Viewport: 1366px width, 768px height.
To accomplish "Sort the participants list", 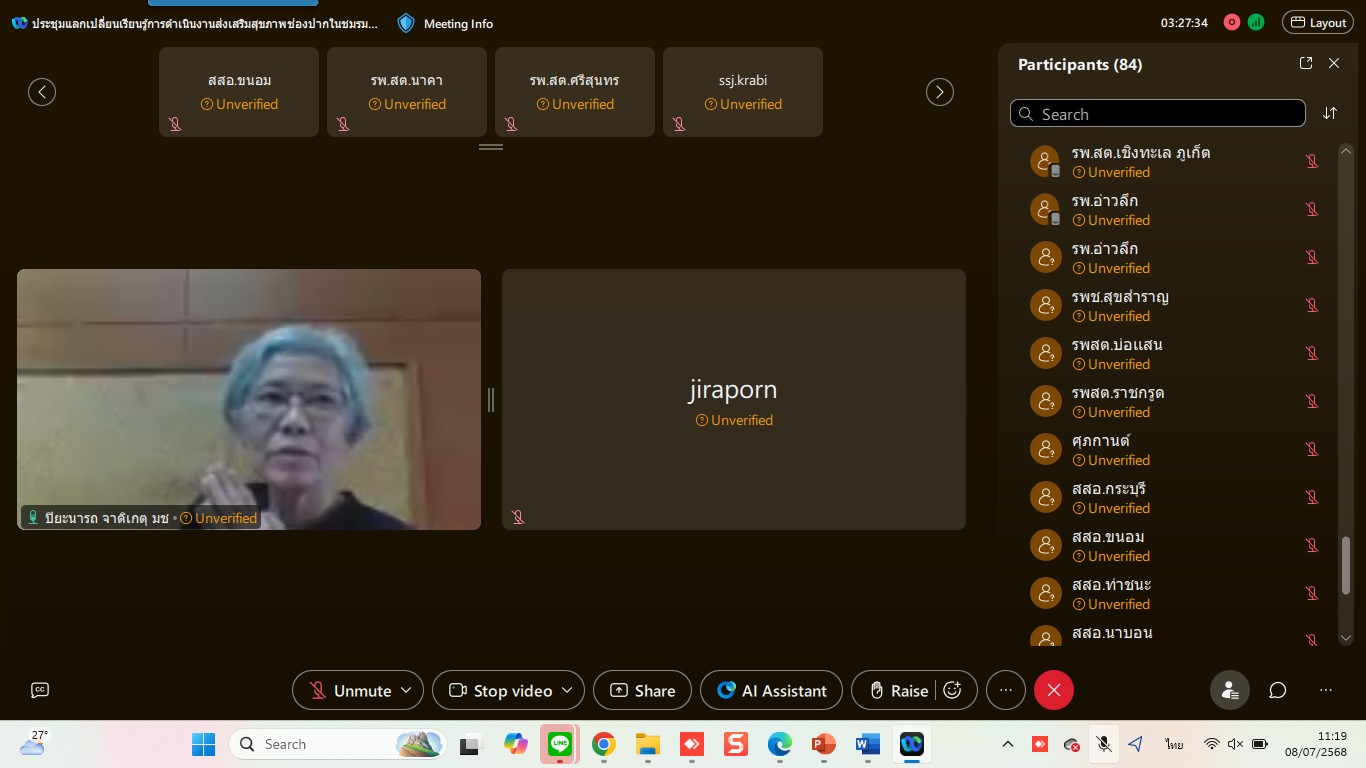I will (x=1329, y=113).
